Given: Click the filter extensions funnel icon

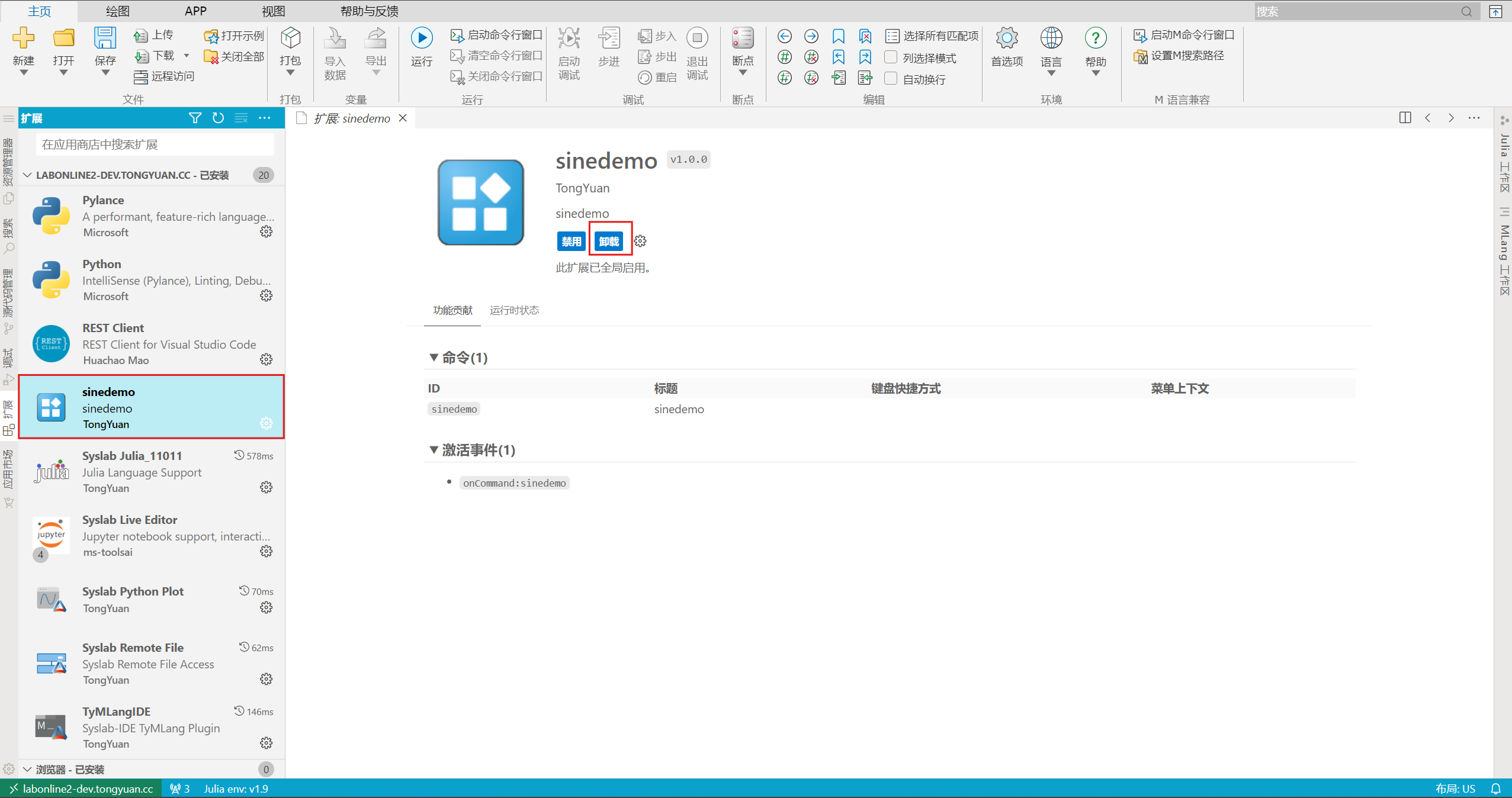Looking at the screenshot, I should pos(195,118).
